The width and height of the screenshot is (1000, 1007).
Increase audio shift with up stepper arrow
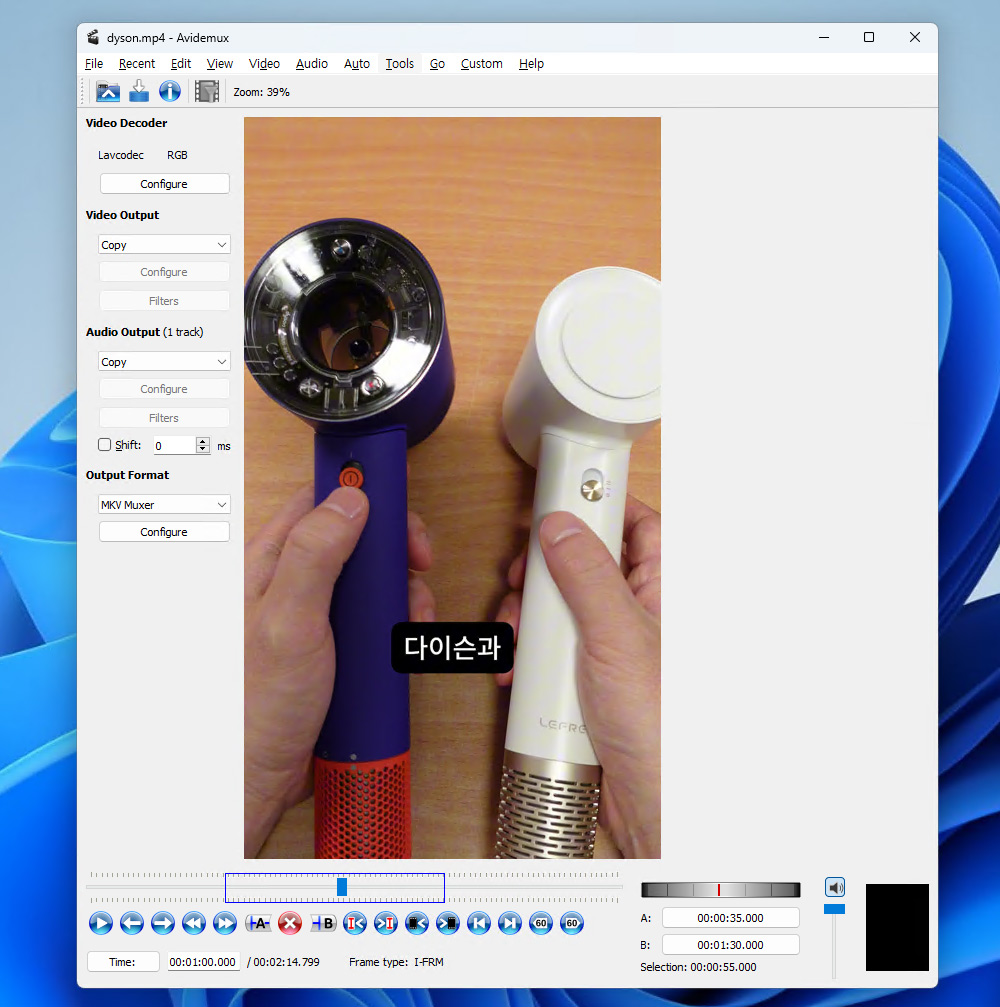tap(203, 441)
